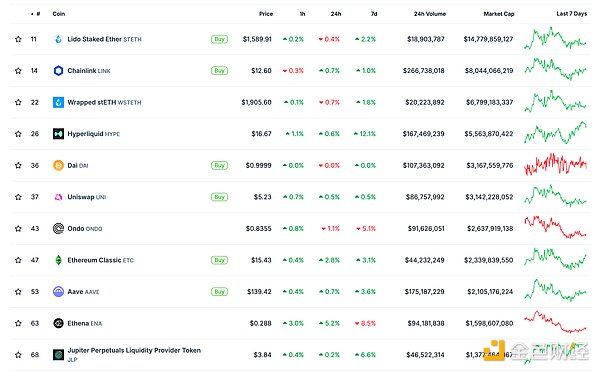Click the Uniswap unicorn logo
Viewport: 600px width, 372px height.
point(58,197)
